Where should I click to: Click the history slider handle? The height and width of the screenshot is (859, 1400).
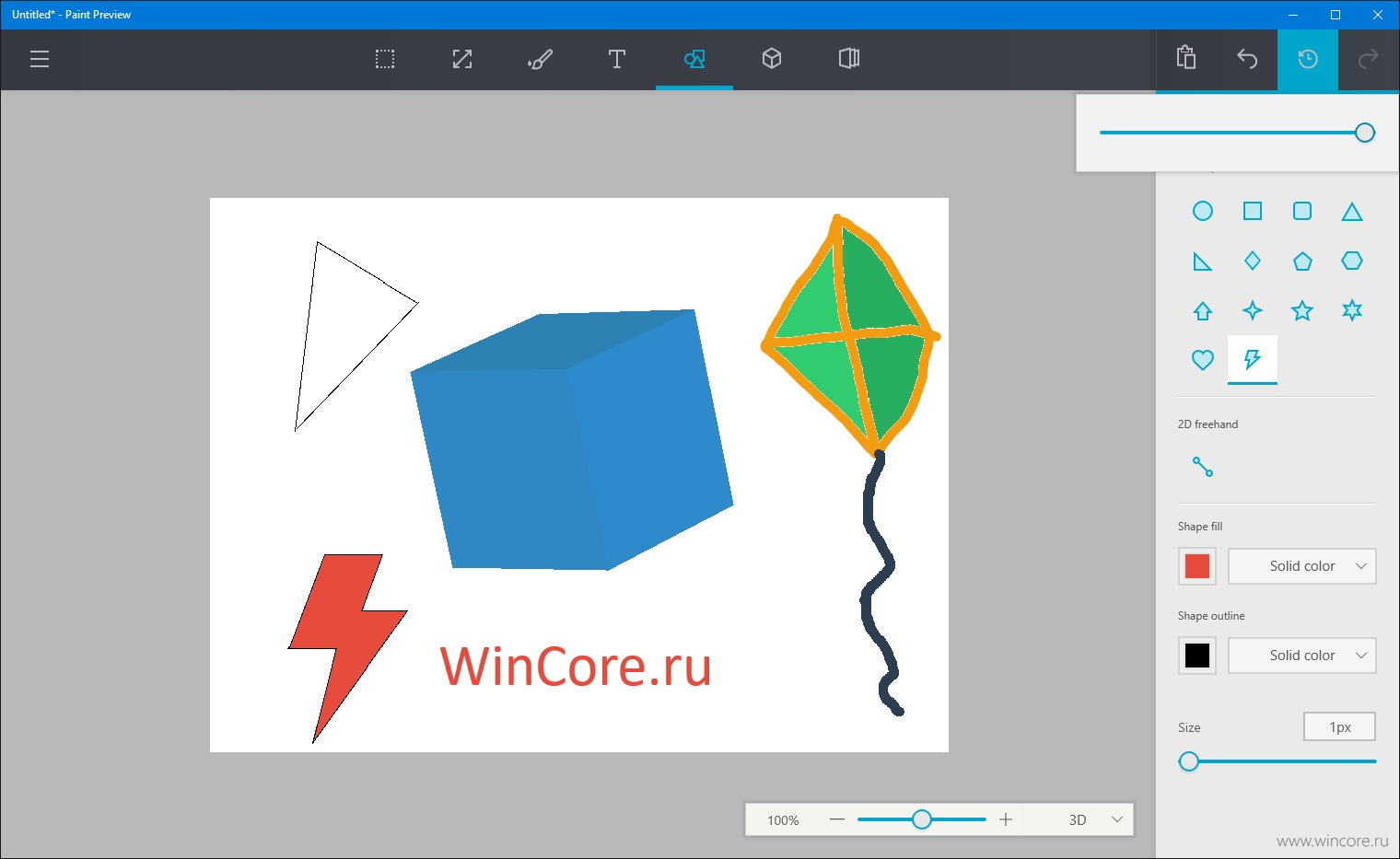click(x=1365, y=133)
